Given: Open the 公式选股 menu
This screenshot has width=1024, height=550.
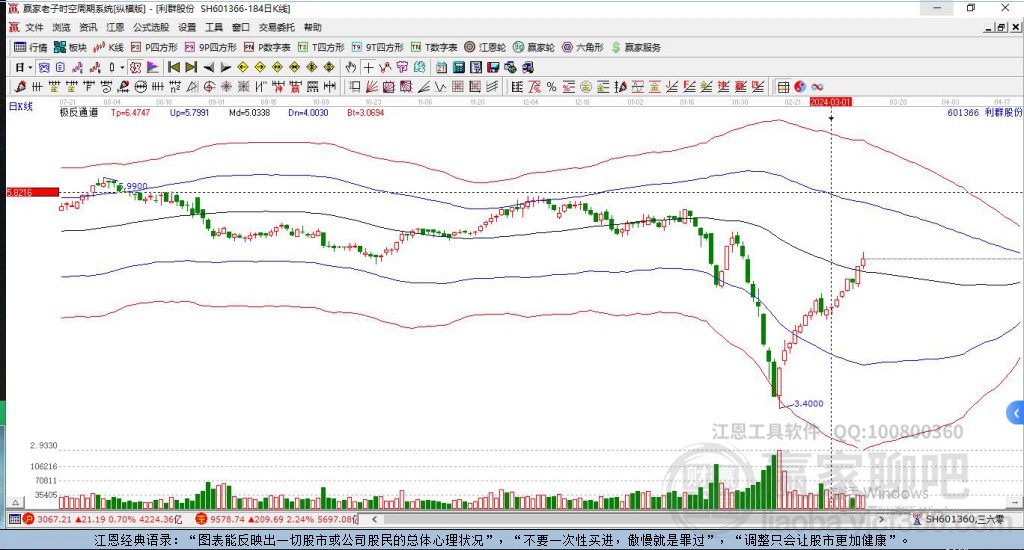Looking at the screenshot, I should coord(151,27).
